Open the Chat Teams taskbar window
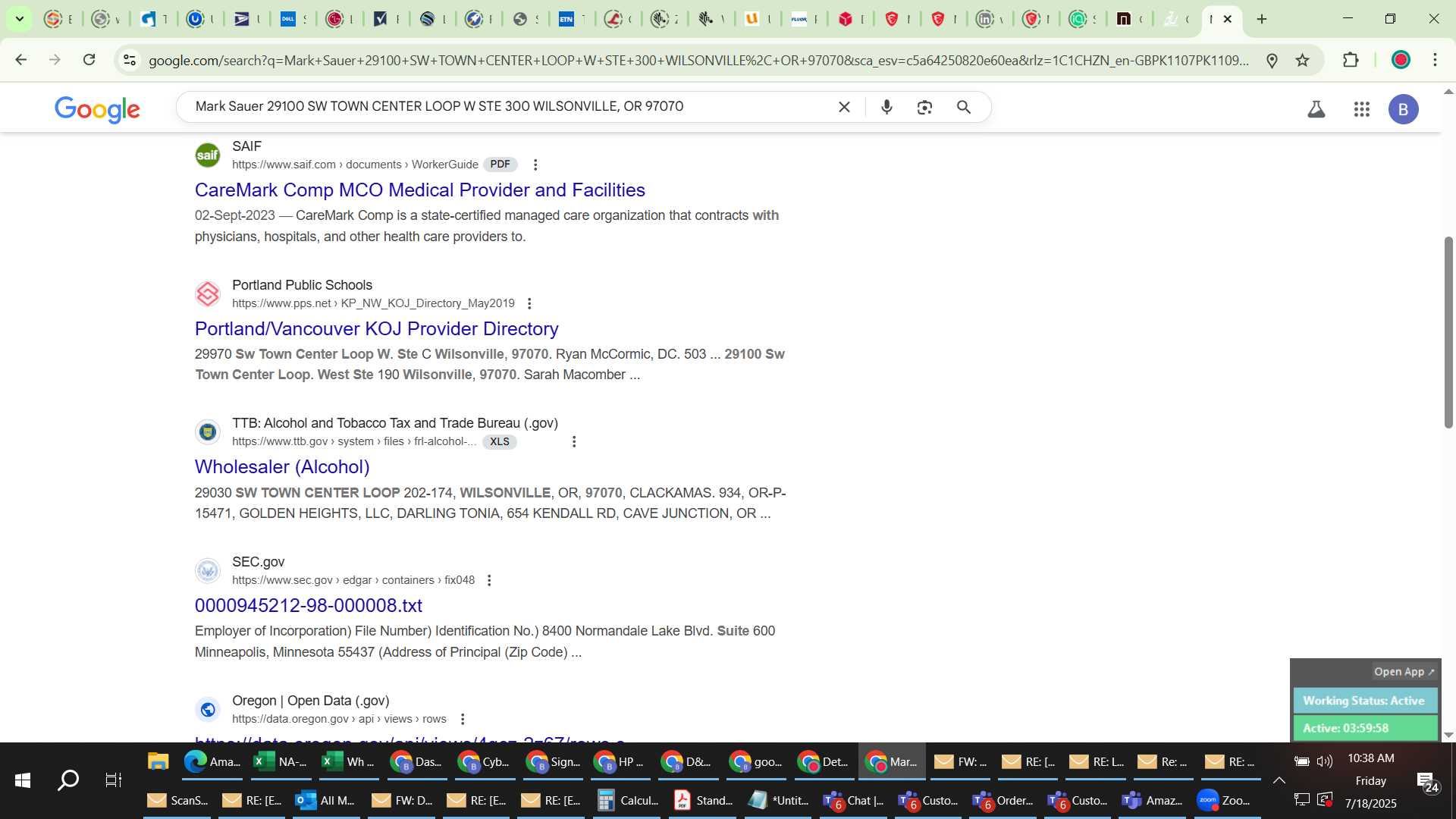 855,800
